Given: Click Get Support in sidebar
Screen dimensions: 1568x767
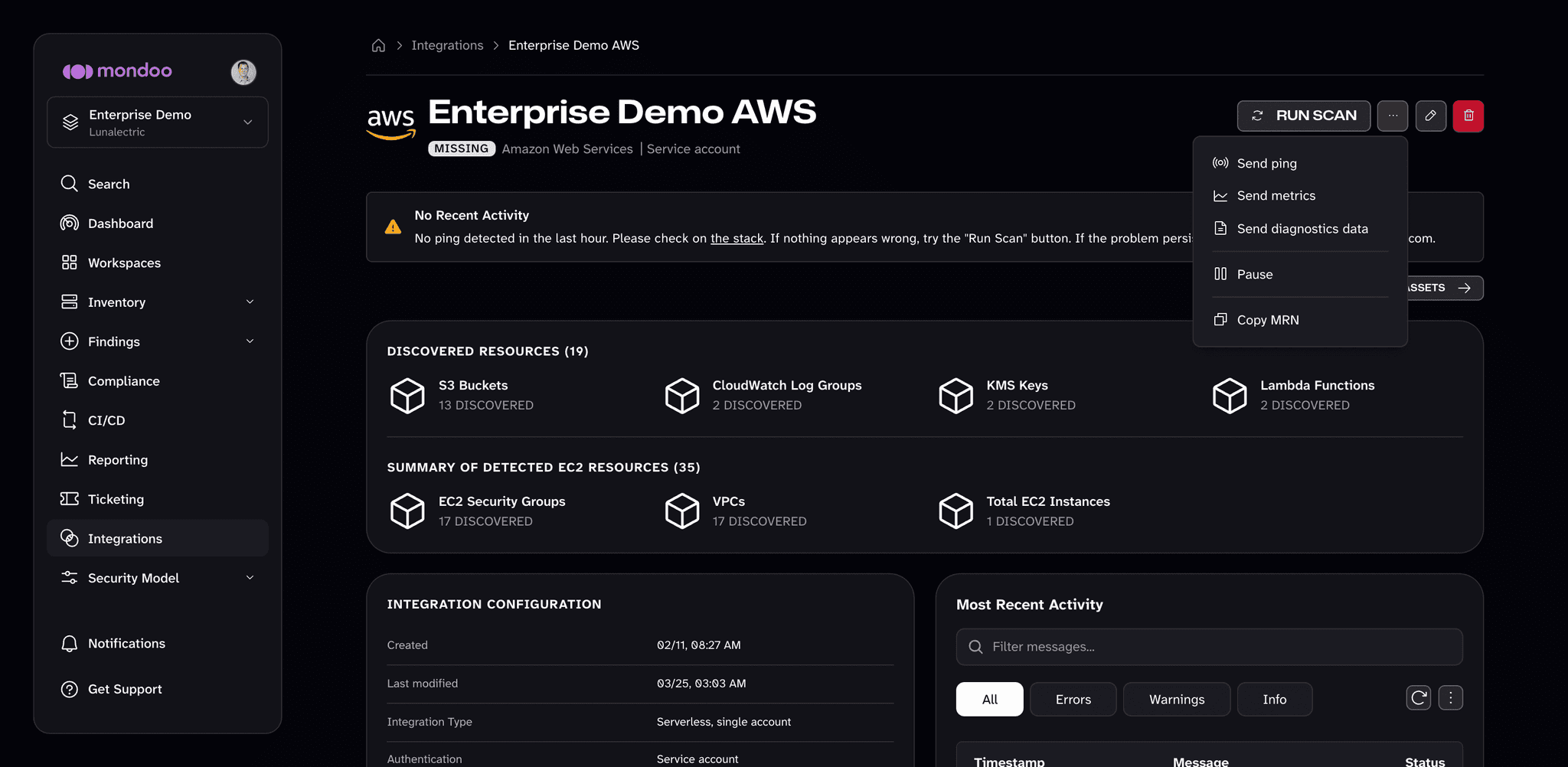Looking at the screenshot, I should coord(158,689).
